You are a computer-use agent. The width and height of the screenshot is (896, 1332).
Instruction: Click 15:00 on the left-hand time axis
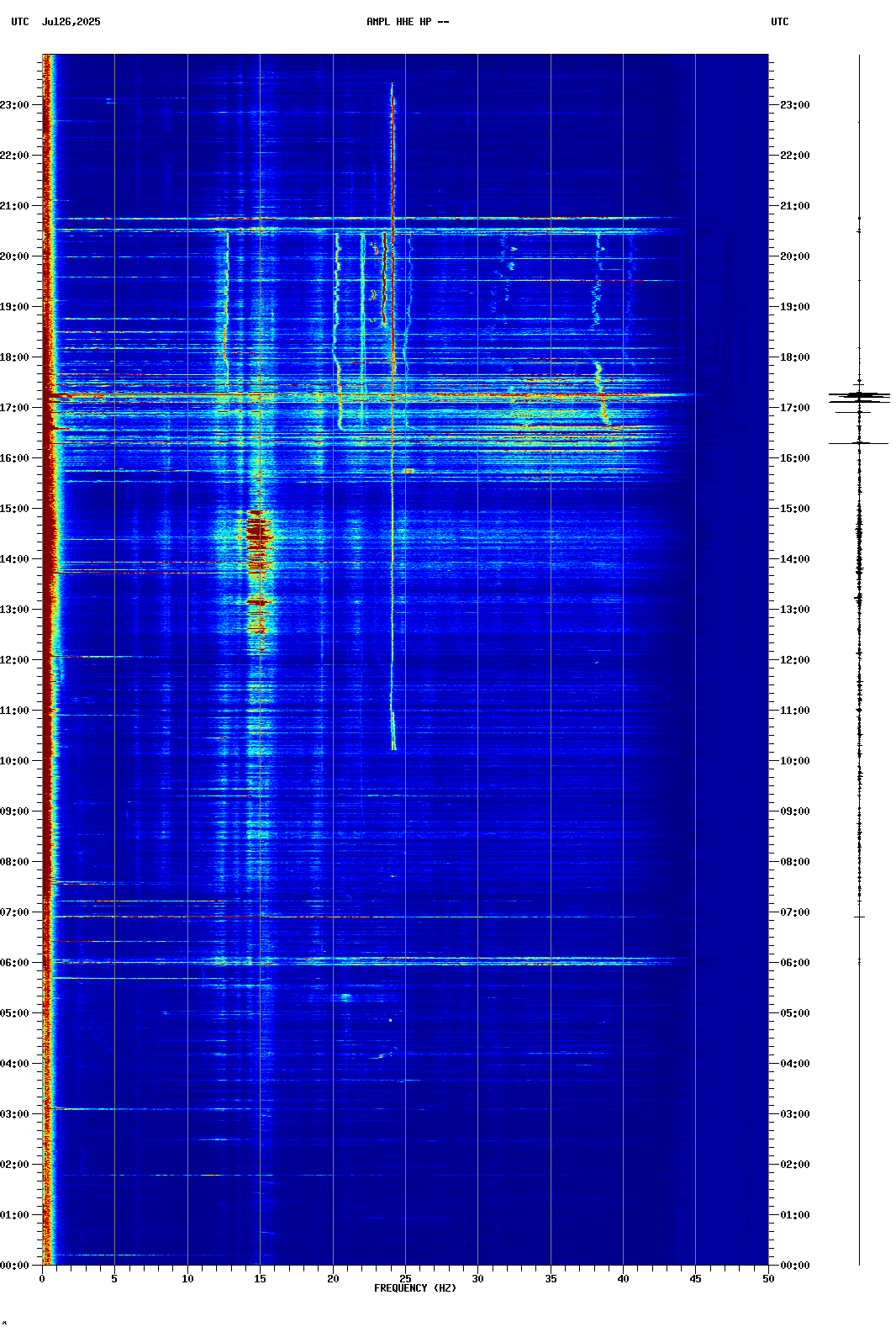pyautogui.click(x=14, y=509)
